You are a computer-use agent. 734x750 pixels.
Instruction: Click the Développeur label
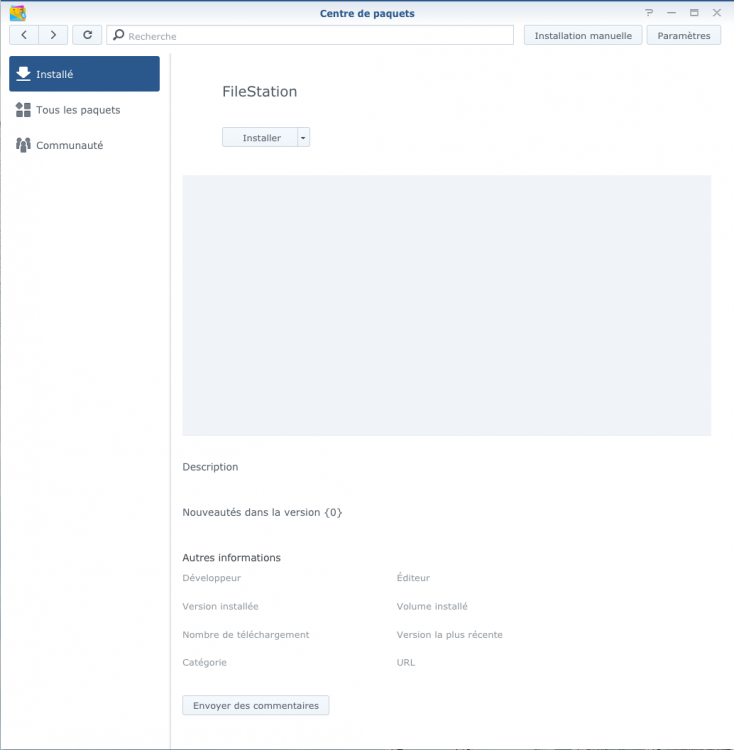tap(211, 578)
